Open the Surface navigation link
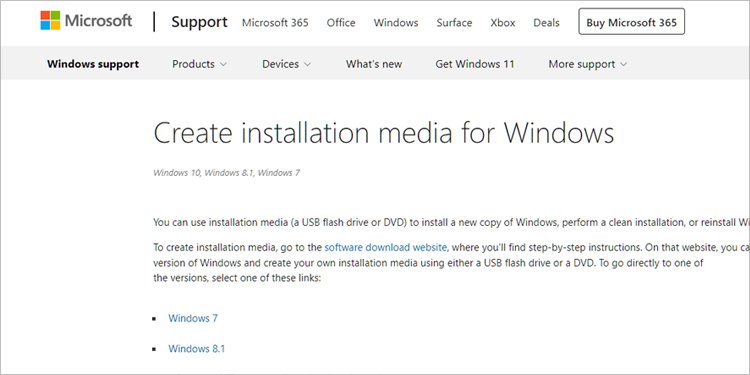This screenshot has height=375, width=750. click(454, 22)
